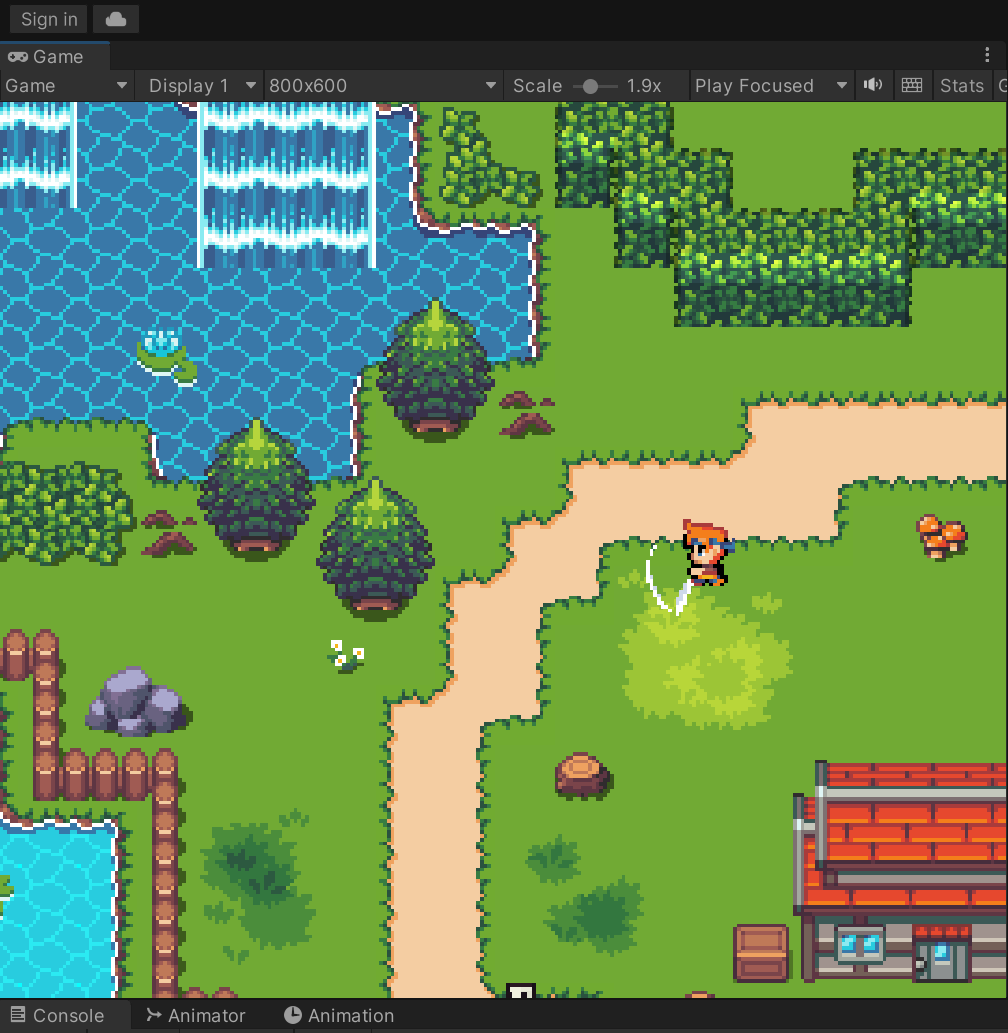Open the Game view mode dropdown
Image resolution: width=1008 pixels, height=1033 pixels.
[x=66, y=86]
